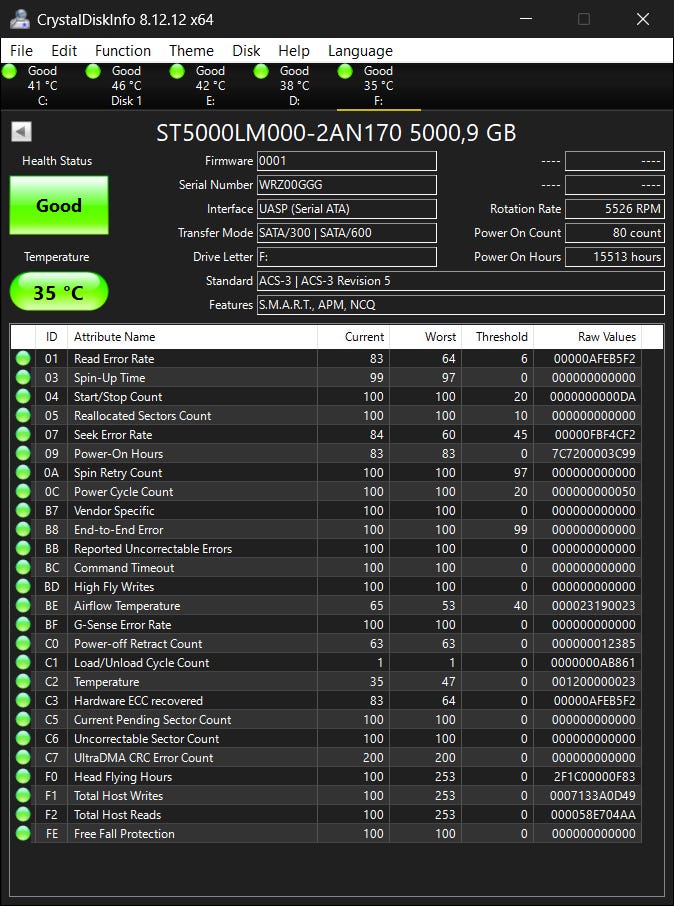This screenshot has height=906, width=674.
Task: Open the Language menu
Action: tap(360, 51)
